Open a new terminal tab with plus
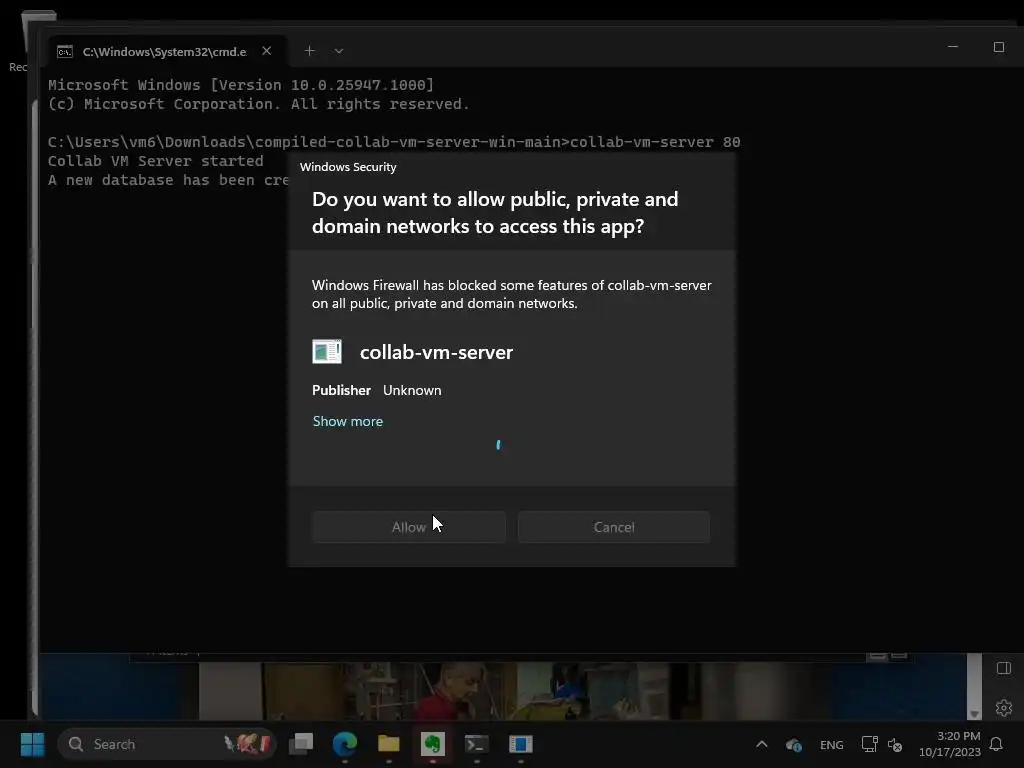Image resolution: width=1024 pixels, height=768 pixels. tap(310, 51)
